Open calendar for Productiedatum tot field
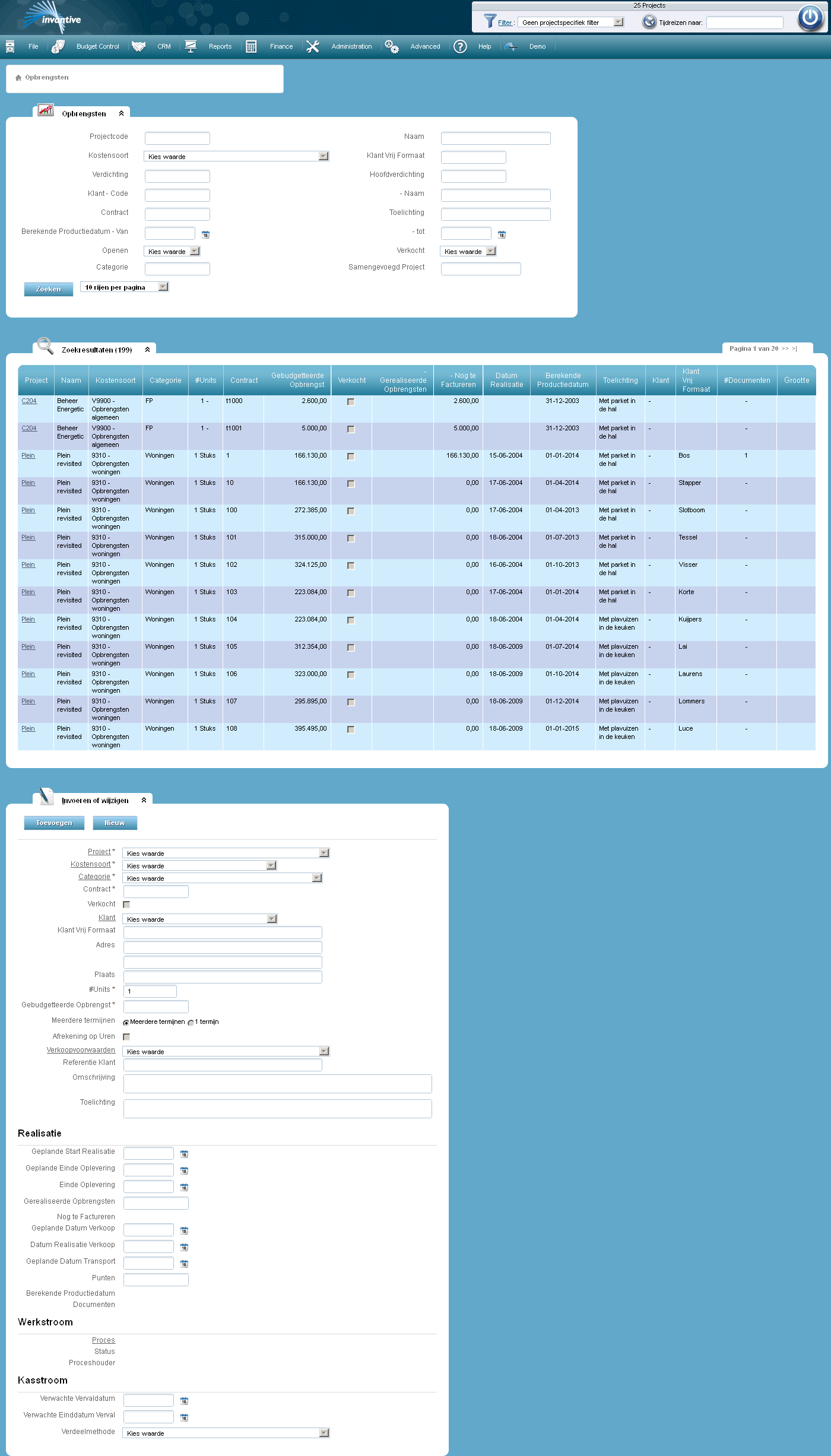The image size is (831, 1456). [x=502, y=234]
